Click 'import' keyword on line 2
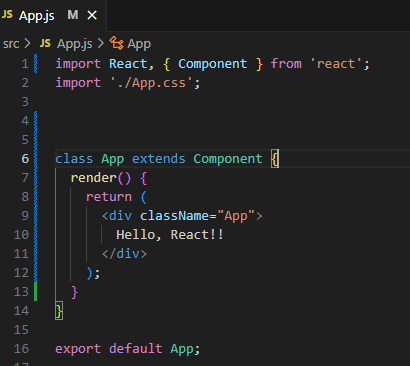Image resolution: width=410 pixels, height=366 pixels. point(78,83)
